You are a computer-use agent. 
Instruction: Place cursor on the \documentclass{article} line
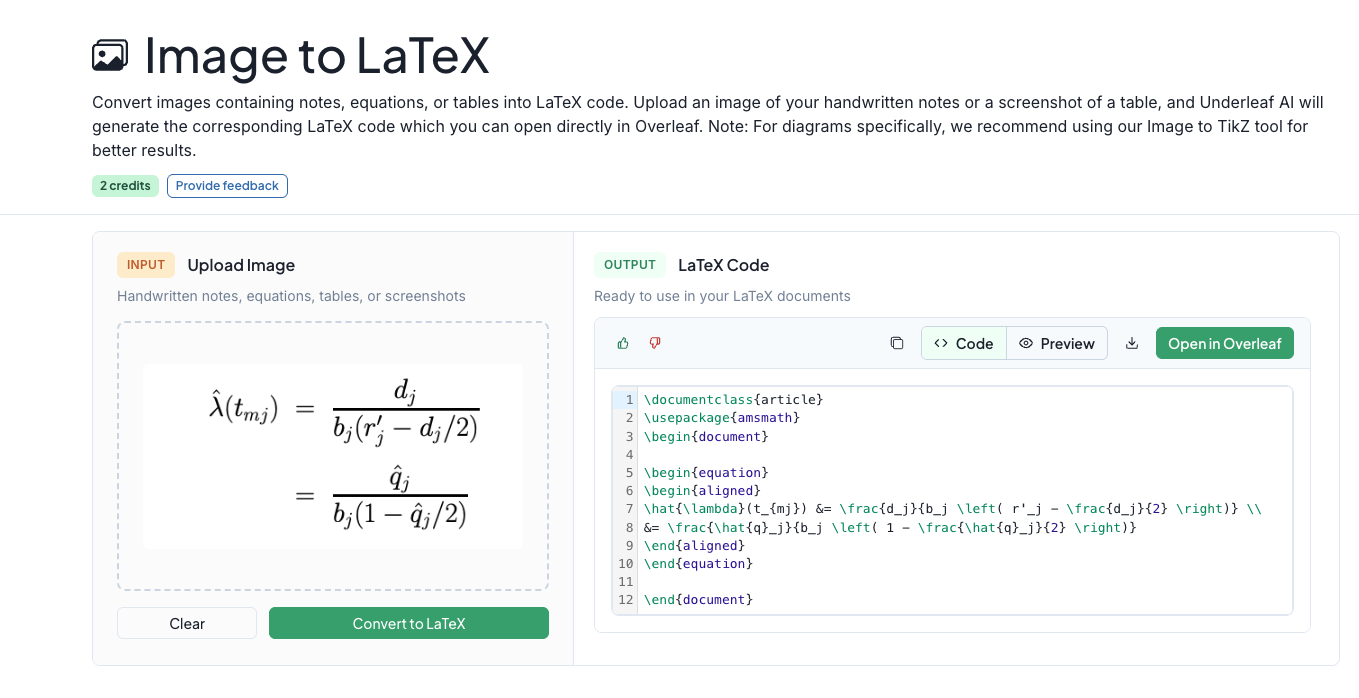733,400
